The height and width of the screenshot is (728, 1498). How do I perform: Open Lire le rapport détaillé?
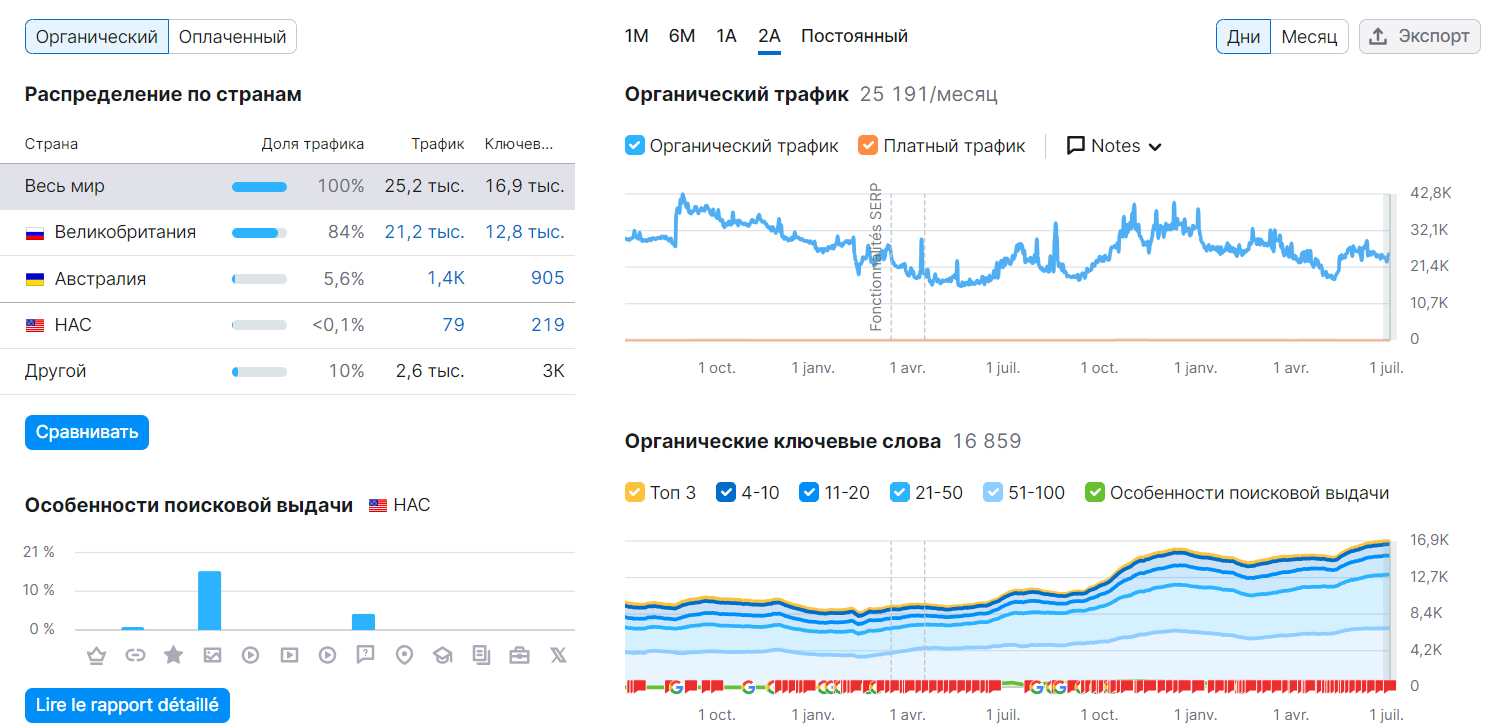coord(126,705)
